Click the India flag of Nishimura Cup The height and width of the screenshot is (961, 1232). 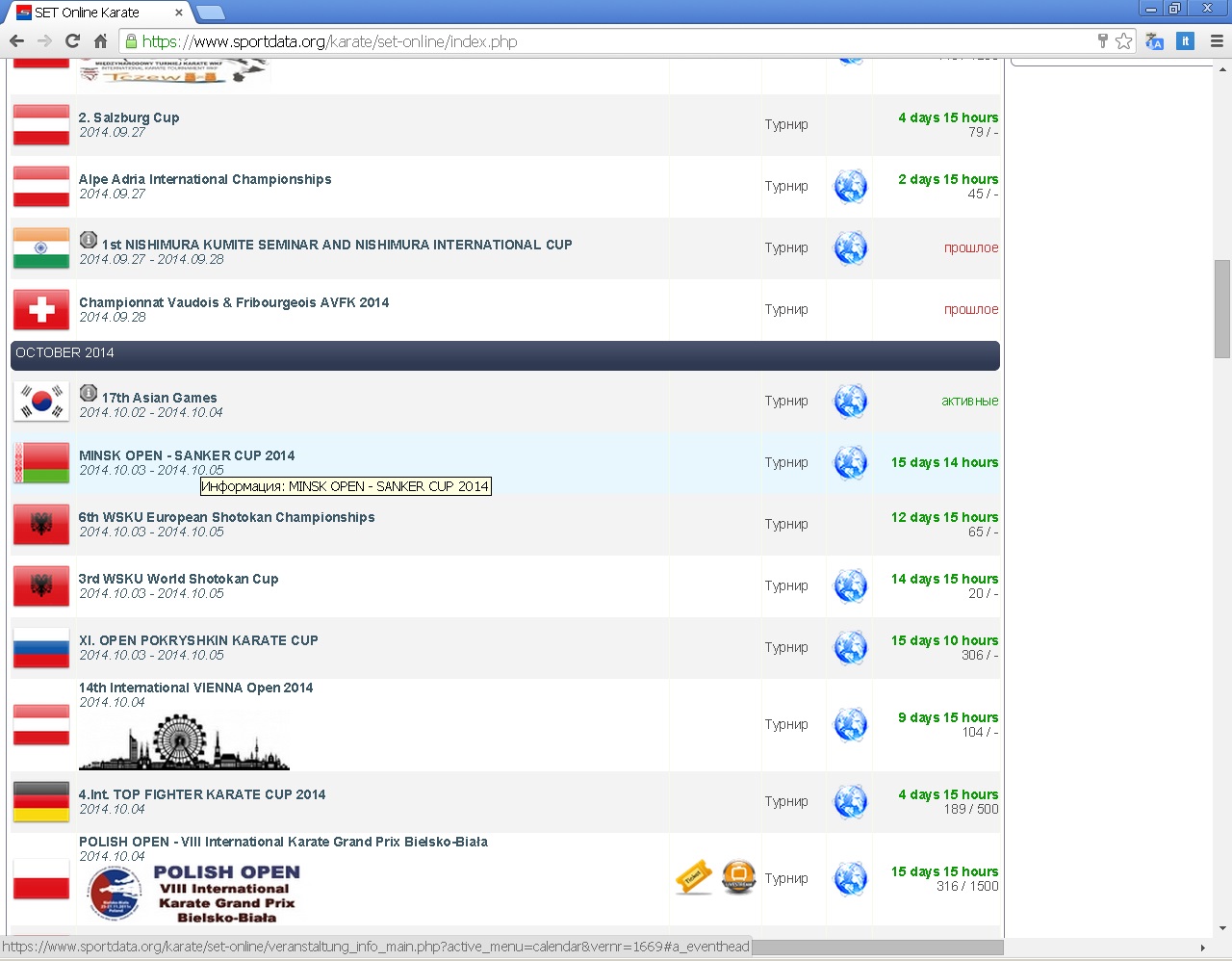tap(41, 248)
